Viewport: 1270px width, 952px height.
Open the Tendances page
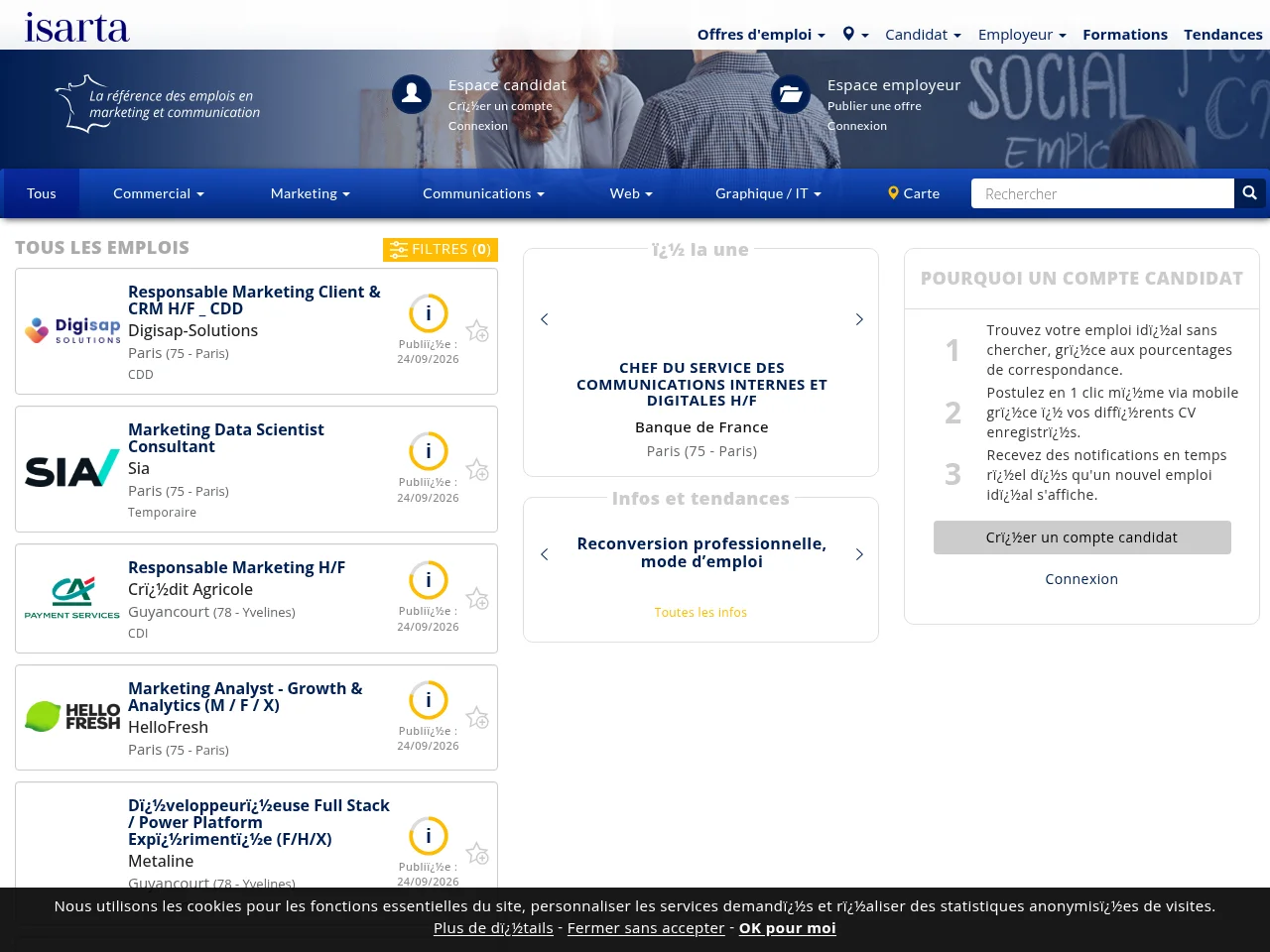[1222, 34]
